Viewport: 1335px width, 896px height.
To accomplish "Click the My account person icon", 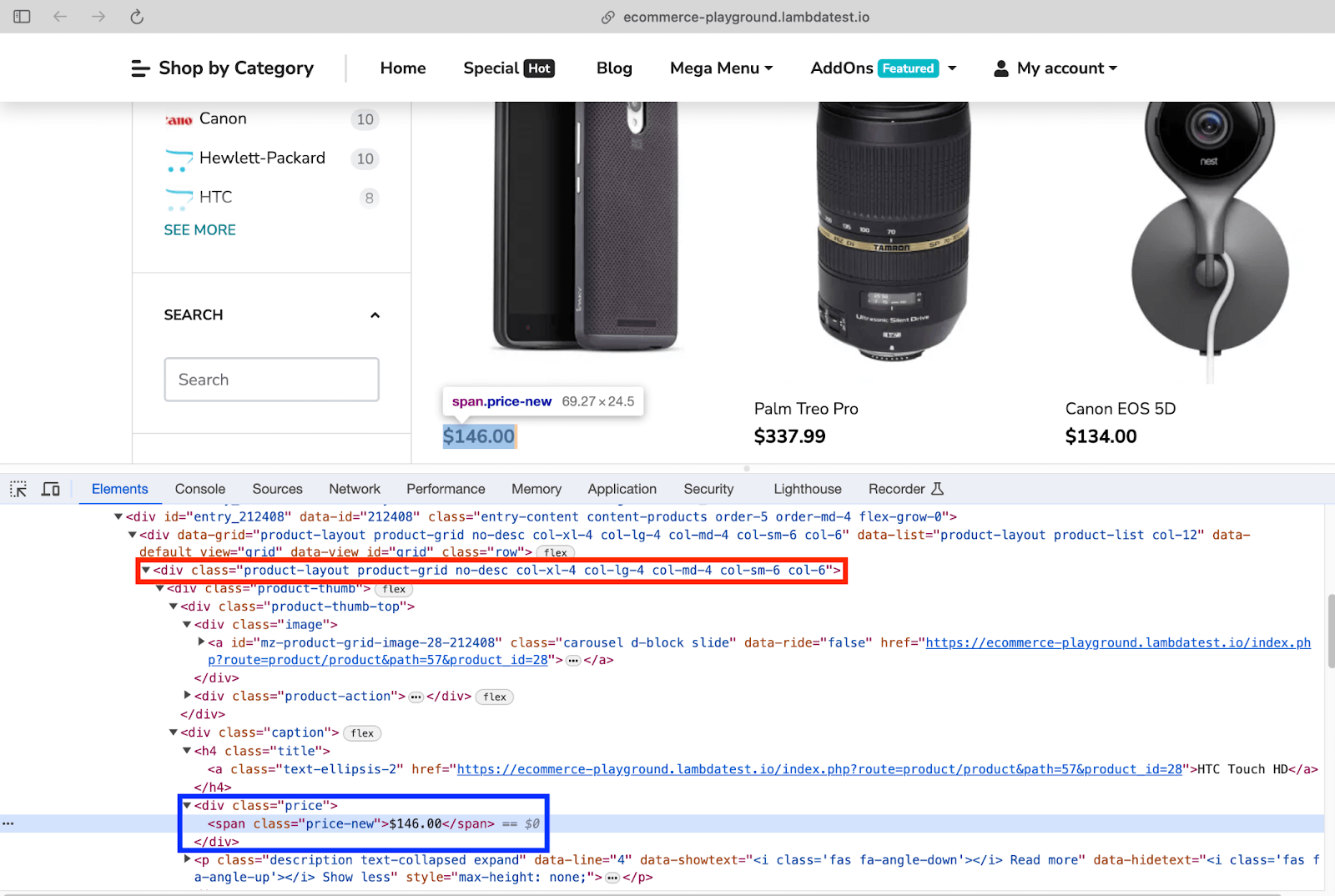I will (1000, 68).
